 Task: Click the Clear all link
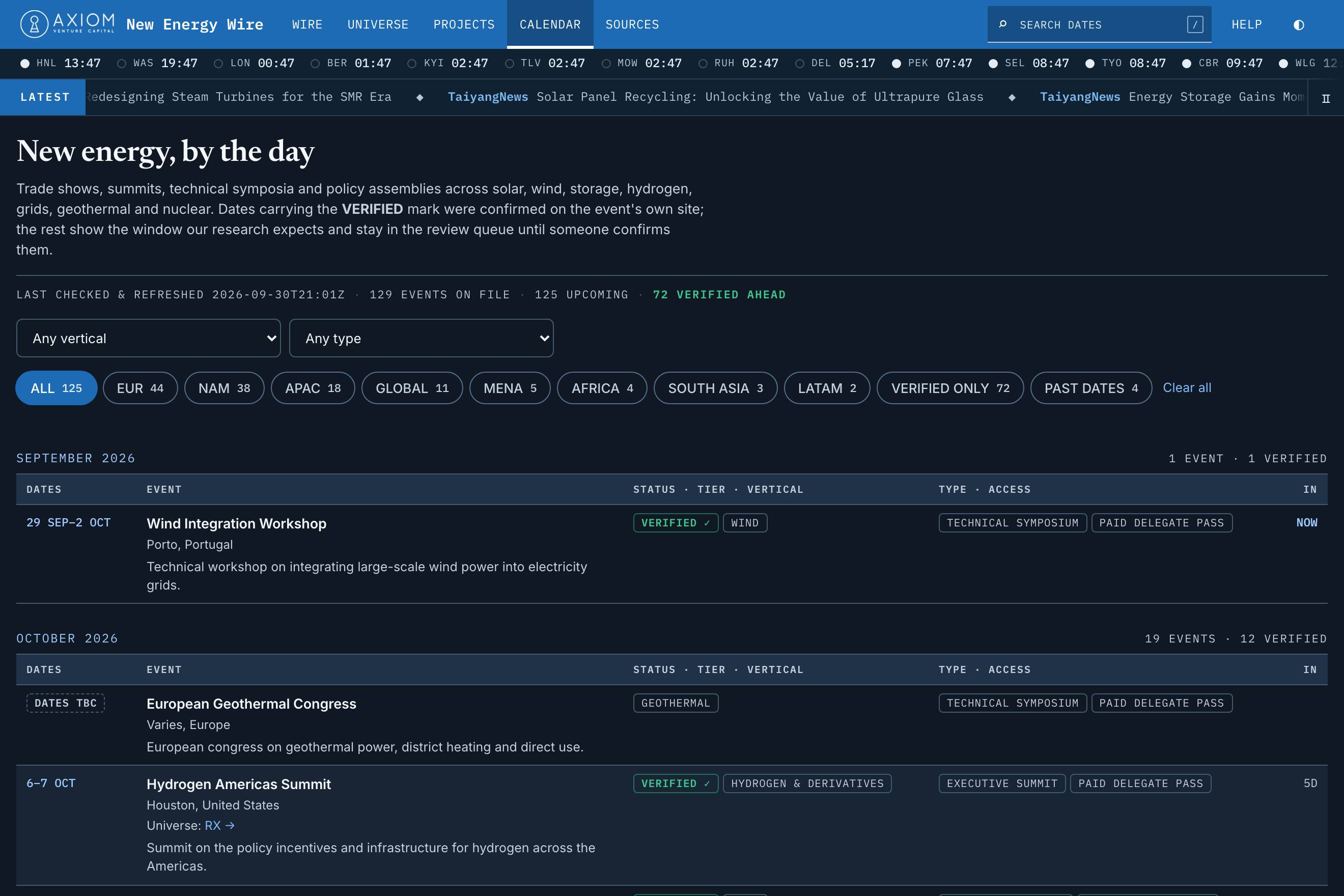point(1187,387)
